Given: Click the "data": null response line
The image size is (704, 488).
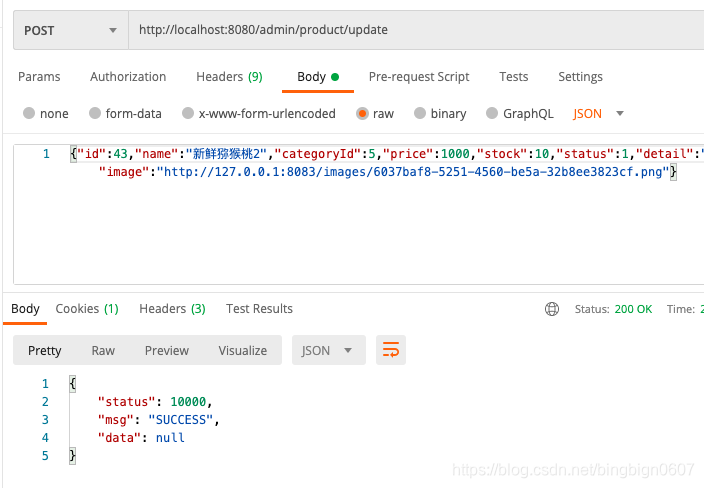Looking at the screenshot, I should pyautogui.click(x=141, y=437).
